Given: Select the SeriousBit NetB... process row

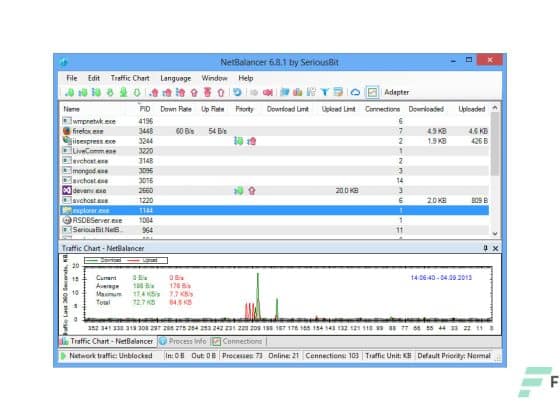Looking at the screenshot, I should (275, 230).
